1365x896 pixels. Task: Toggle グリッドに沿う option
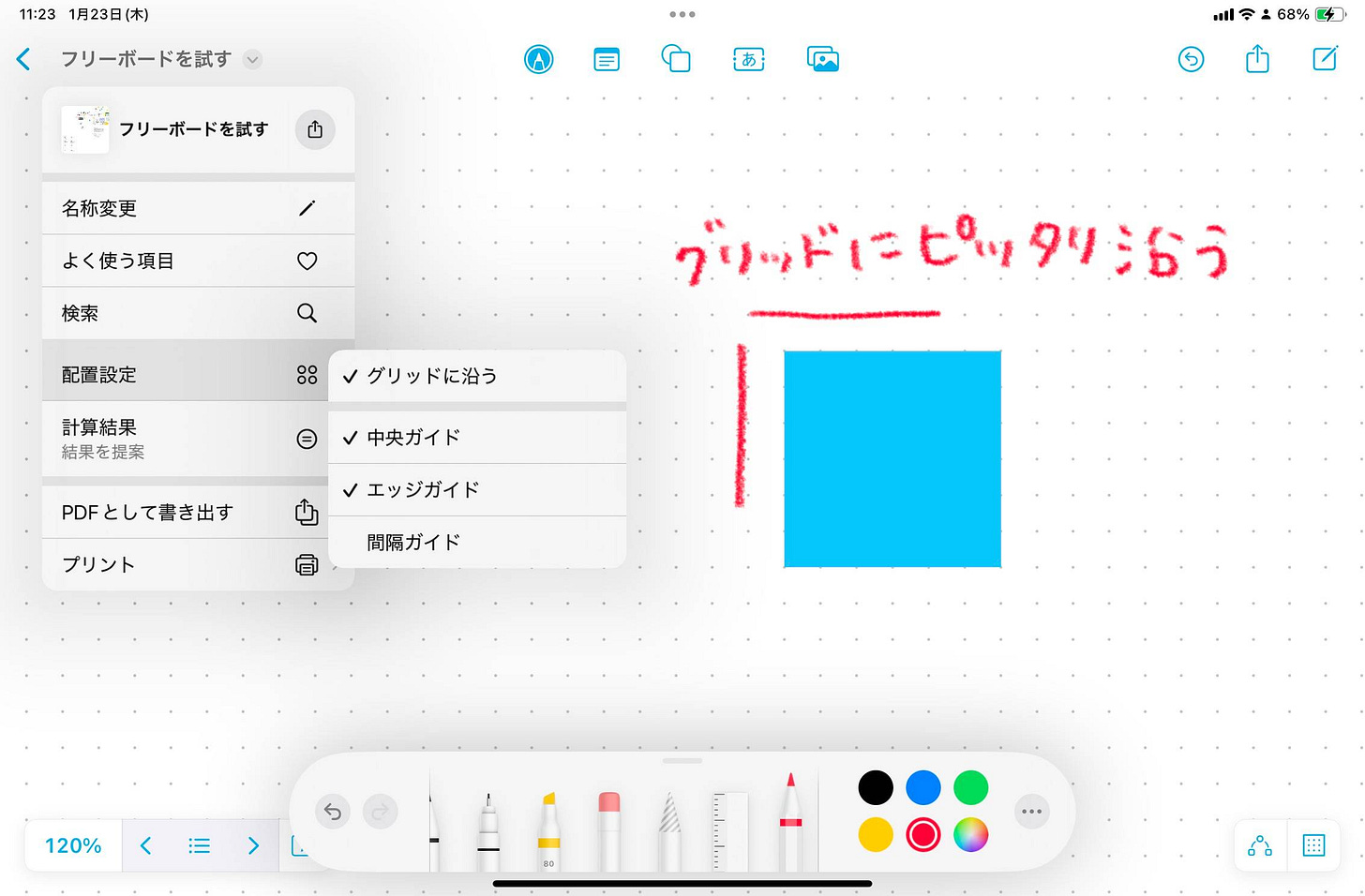coord(477,376)
